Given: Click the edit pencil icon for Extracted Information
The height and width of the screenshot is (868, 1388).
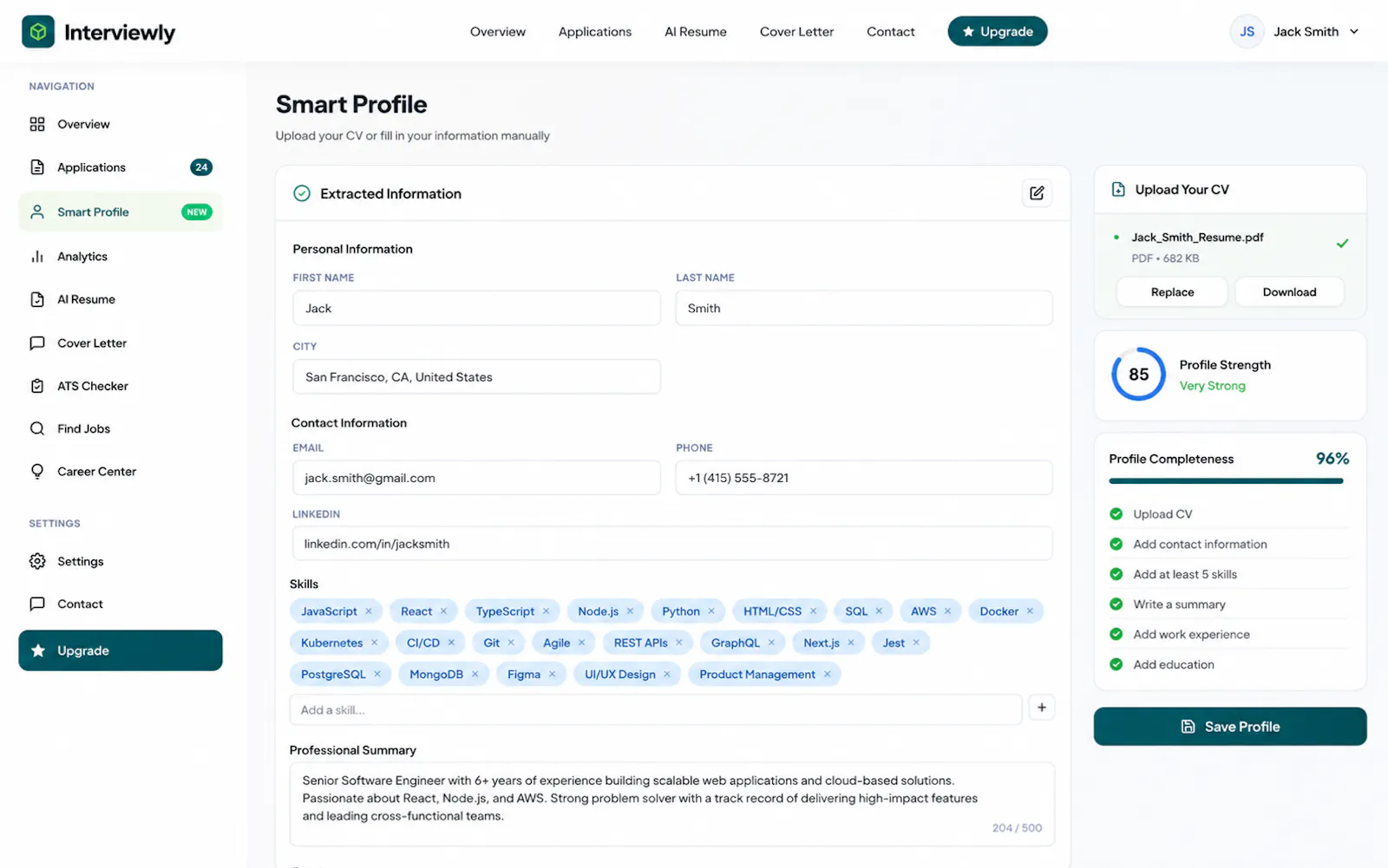Looking at the screenshot, I should [1037, 193].
